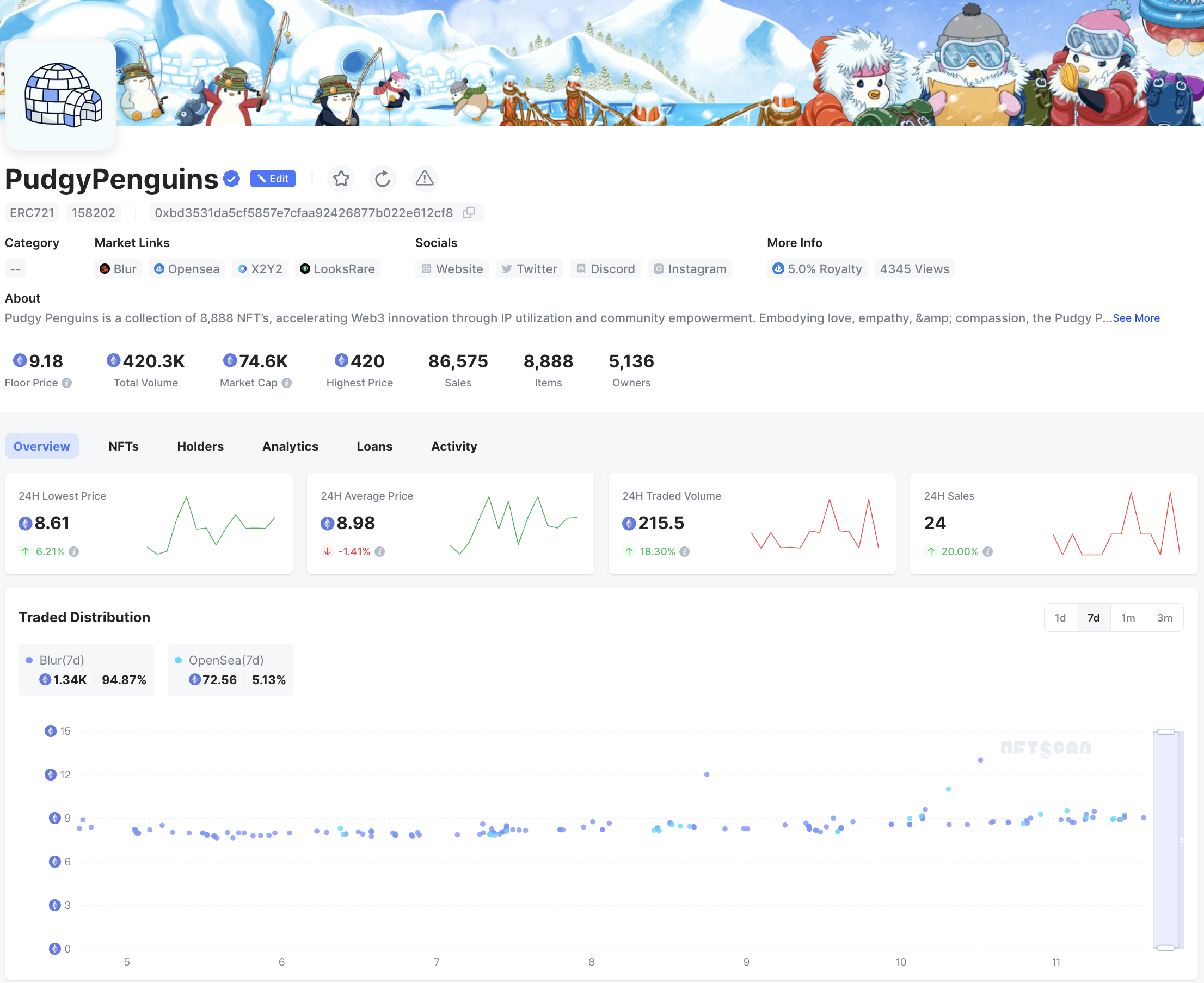This screenshot has height=983, width=1204.
Task: Click the 86,575 Sales figure
Action: [458, 361]
